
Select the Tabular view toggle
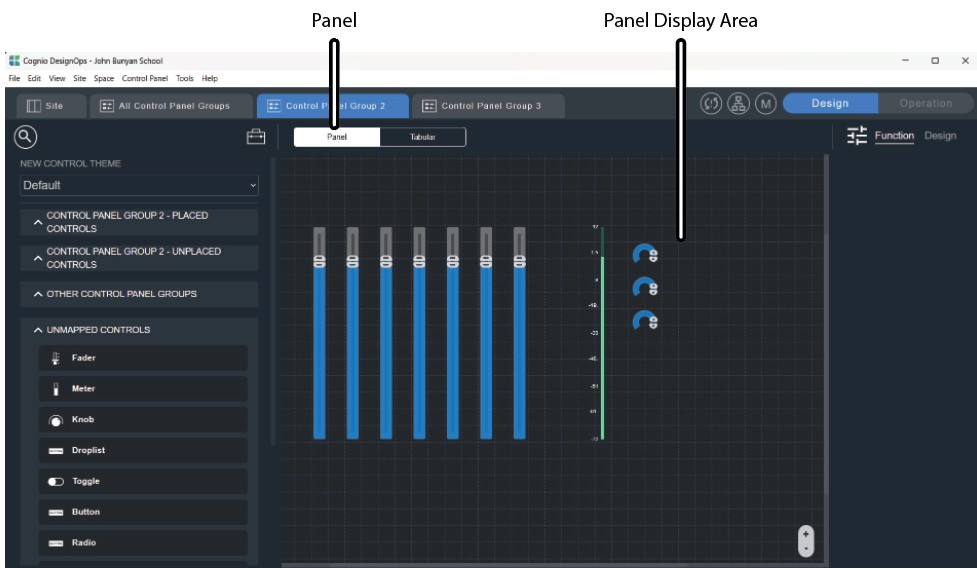coord(422,137)
